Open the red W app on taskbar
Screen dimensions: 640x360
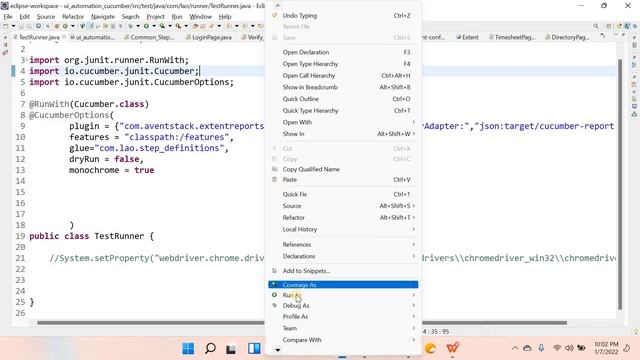[453, 348]
